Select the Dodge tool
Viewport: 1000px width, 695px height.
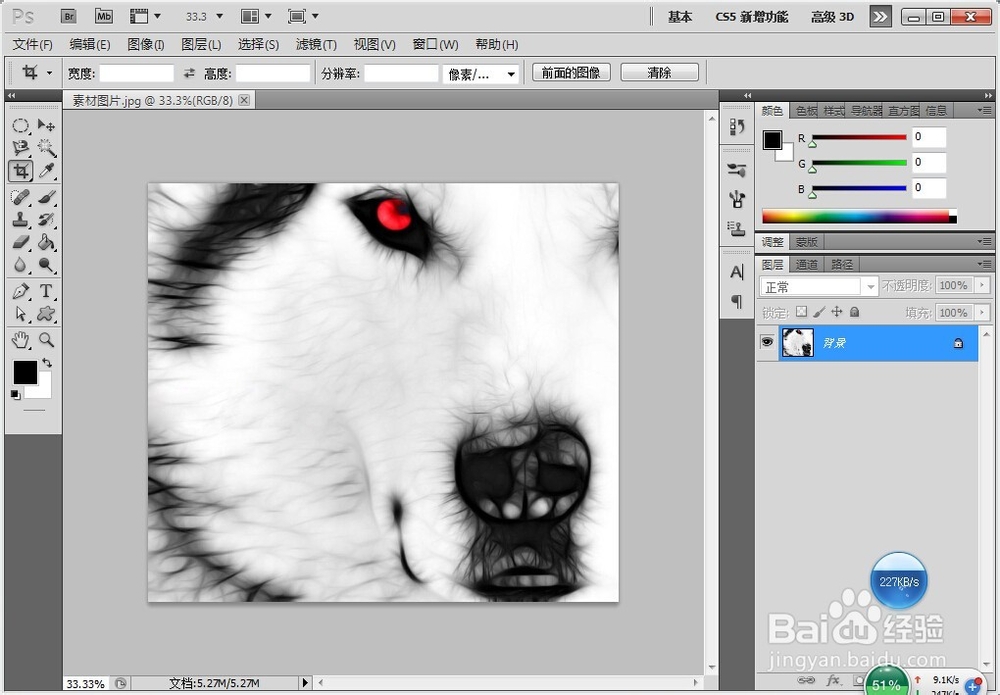click(46, 265)
